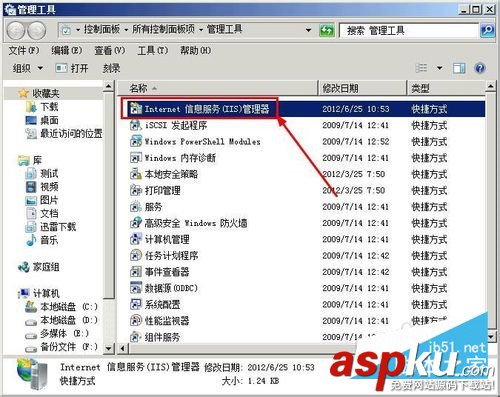Open 桌面 in the favorites sidebar
This screenshot has height=397, width=500.
(49, 120)
